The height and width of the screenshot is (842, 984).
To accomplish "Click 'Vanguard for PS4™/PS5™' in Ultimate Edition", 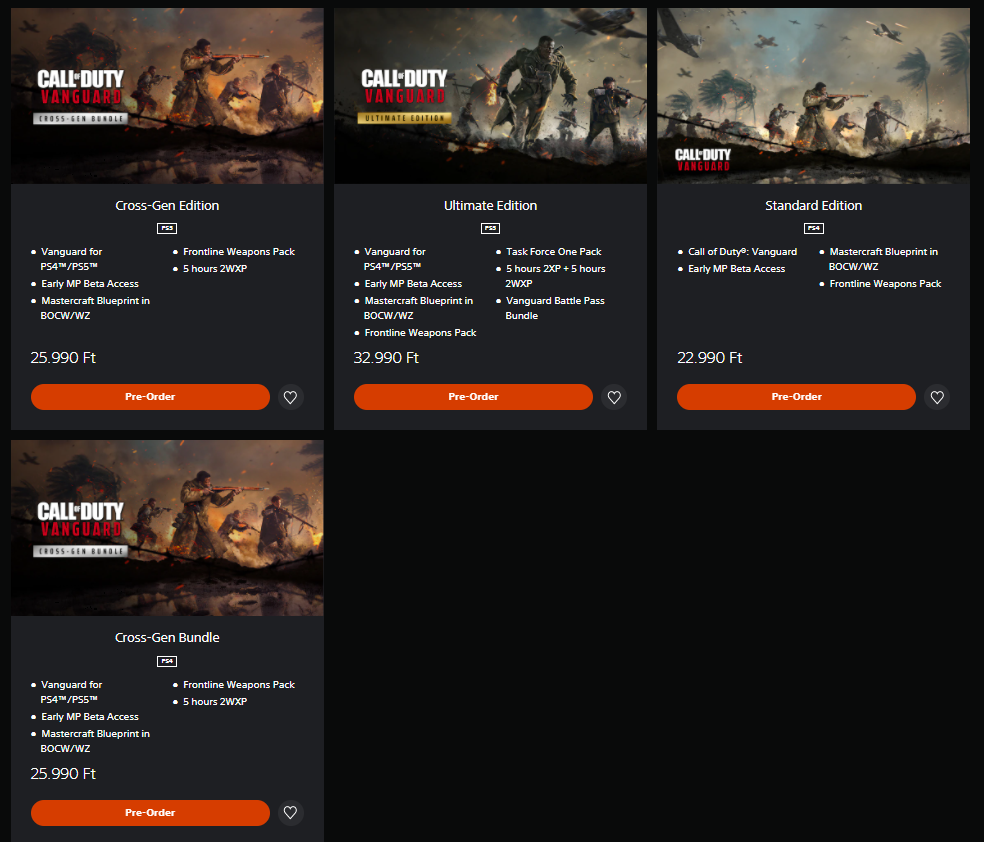I will [x=394, y=259].
